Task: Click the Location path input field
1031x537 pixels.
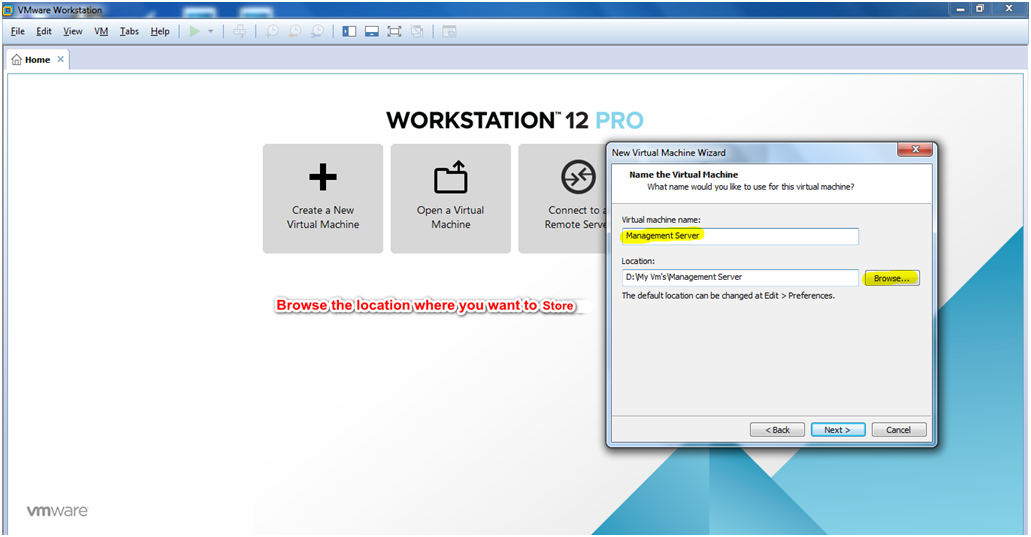Action: tap(740, 277)
